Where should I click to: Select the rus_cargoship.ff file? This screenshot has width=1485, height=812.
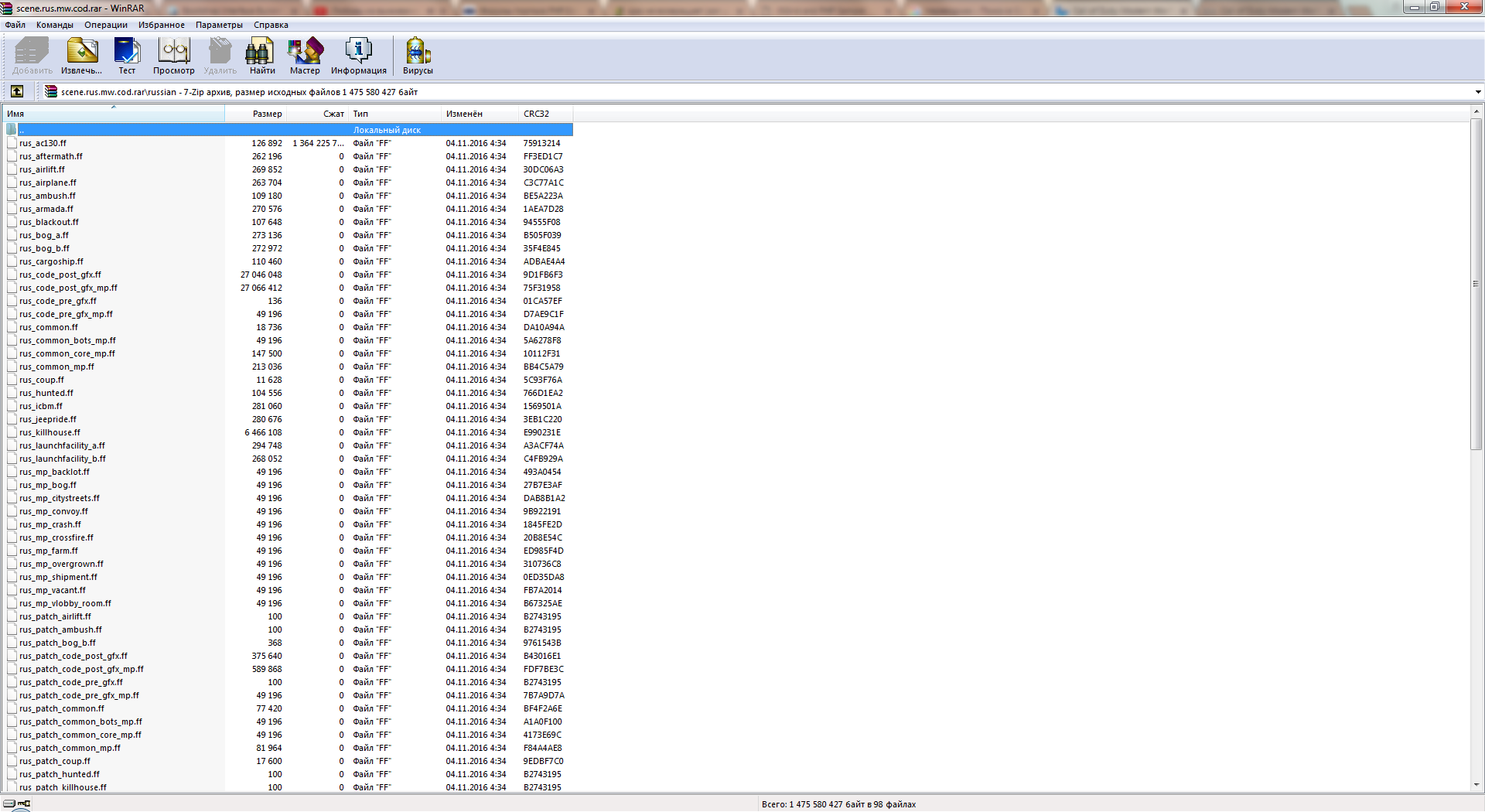[x=52, y=261]
